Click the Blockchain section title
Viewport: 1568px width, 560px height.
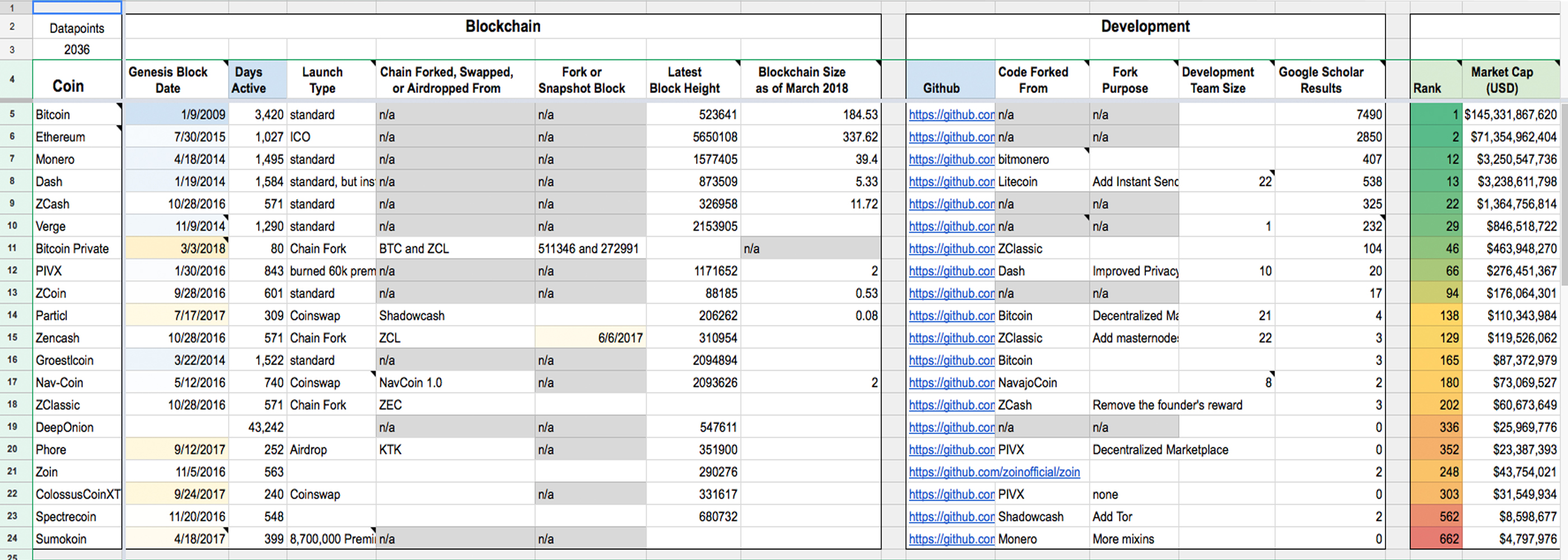pos(503,26)
